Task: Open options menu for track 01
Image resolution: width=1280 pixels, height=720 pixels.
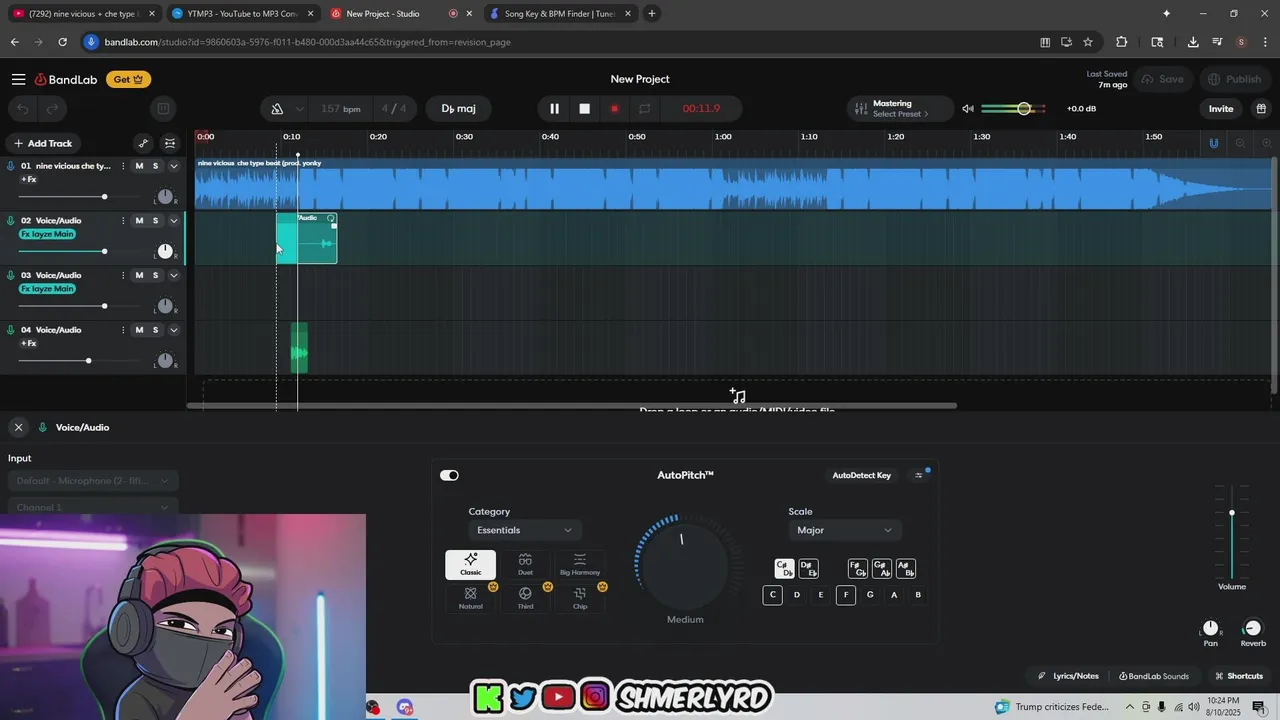Action: coord(123,166)
